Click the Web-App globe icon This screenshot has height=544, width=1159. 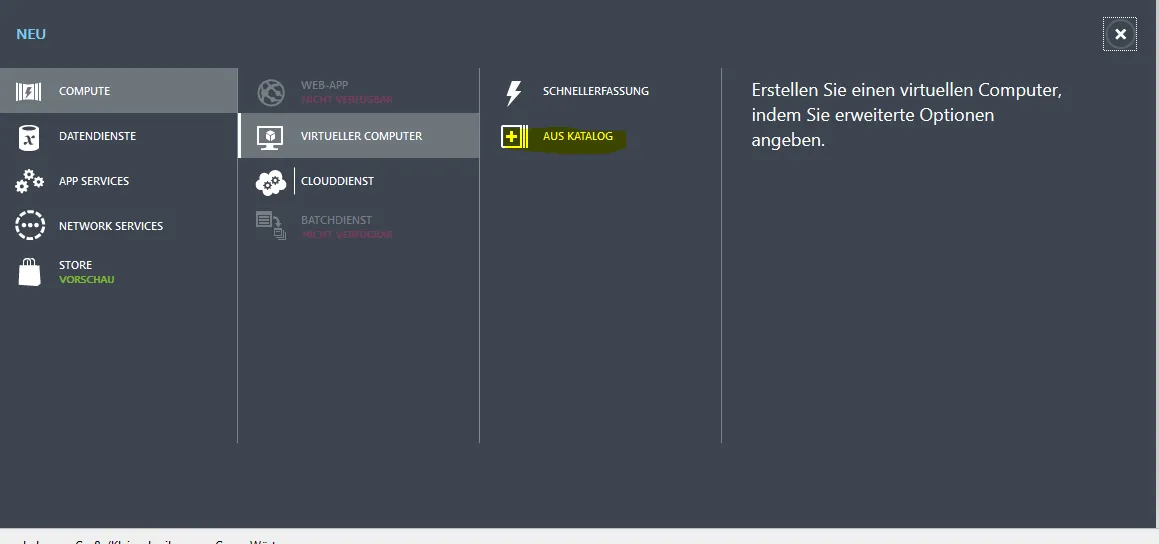click(271, 92)
